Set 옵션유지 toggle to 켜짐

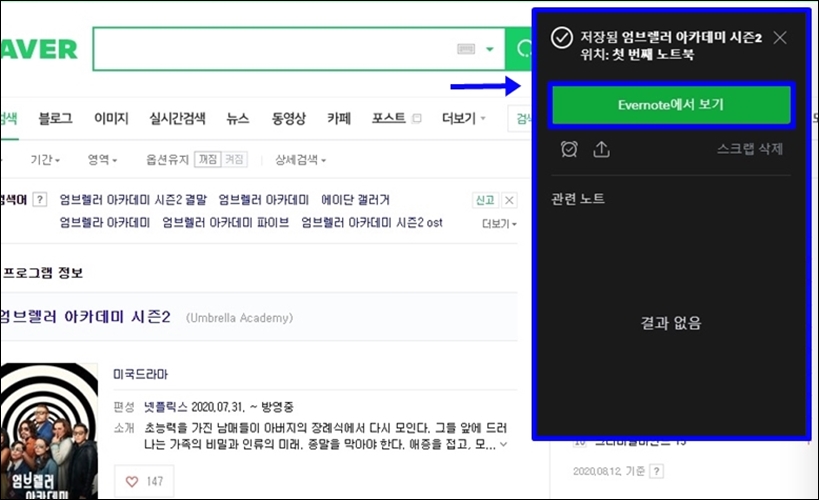tap(234, 159)
